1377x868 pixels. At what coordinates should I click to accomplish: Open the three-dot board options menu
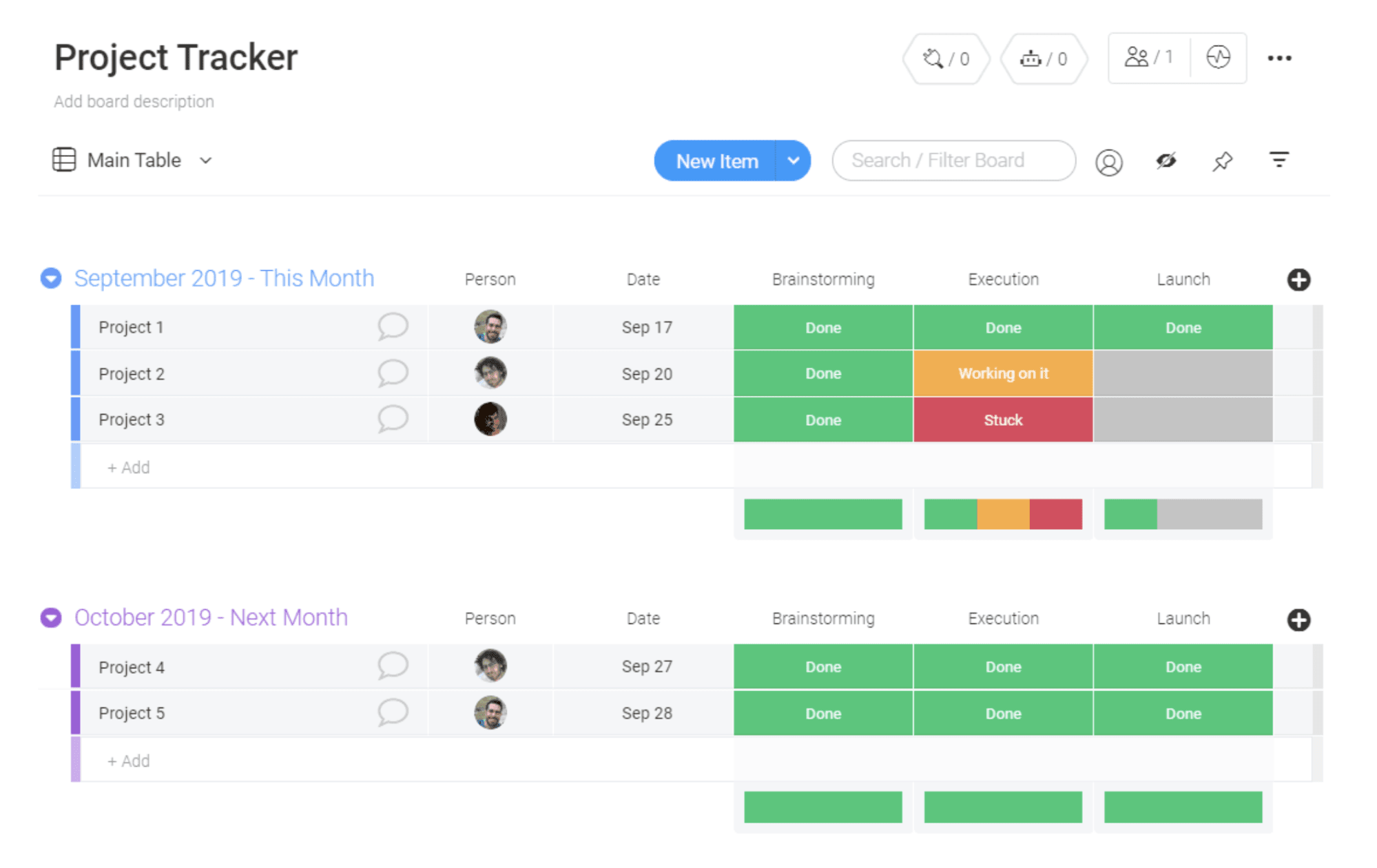[x=1279, y=59]
